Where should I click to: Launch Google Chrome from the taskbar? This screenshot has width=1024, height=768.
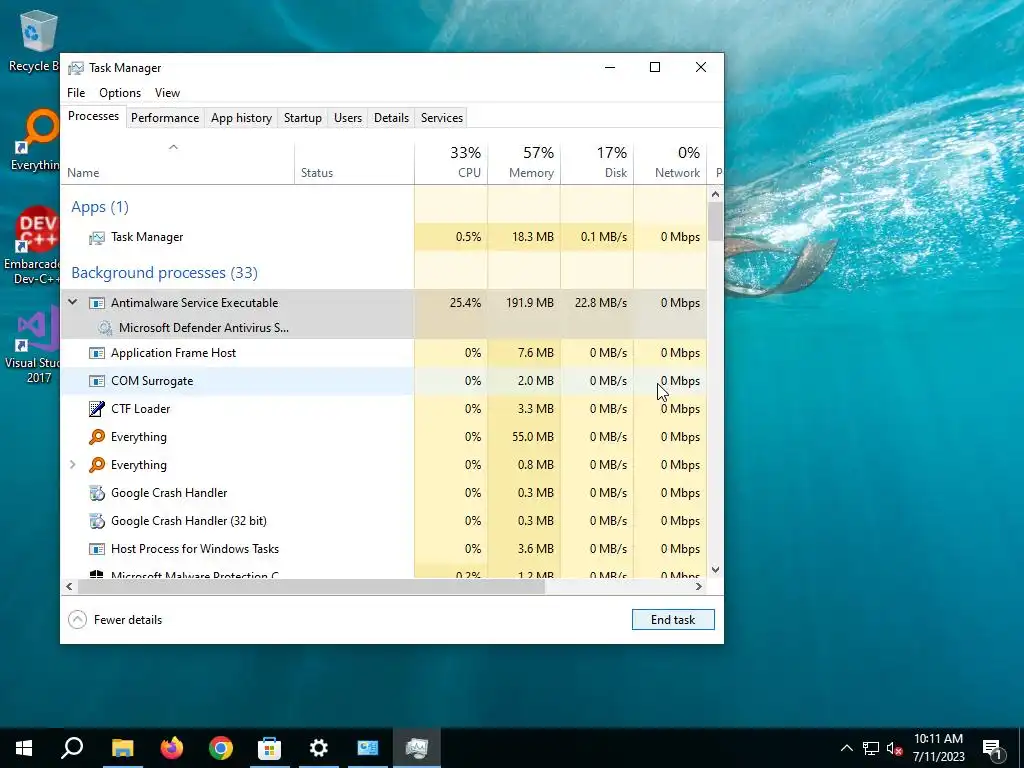point(221,748)
